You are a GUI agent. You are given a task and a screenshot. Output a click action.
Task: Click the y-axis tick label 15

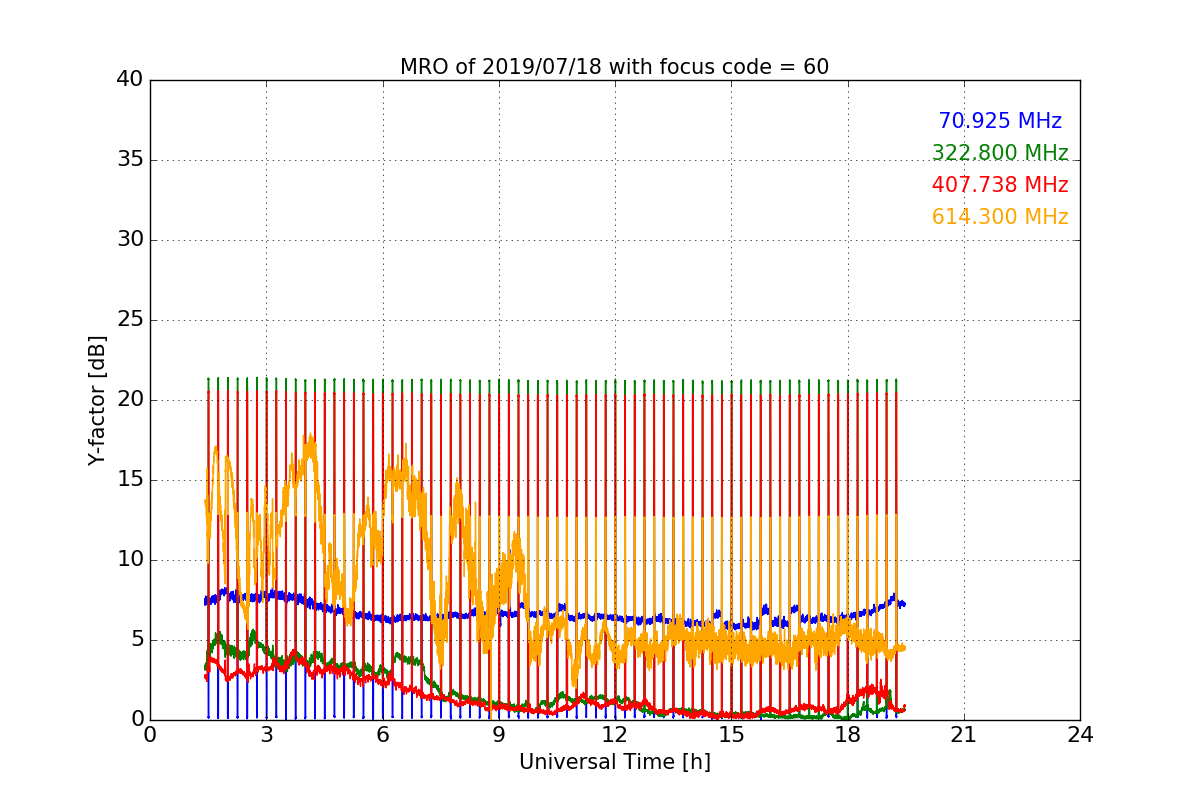coord(129,480)
